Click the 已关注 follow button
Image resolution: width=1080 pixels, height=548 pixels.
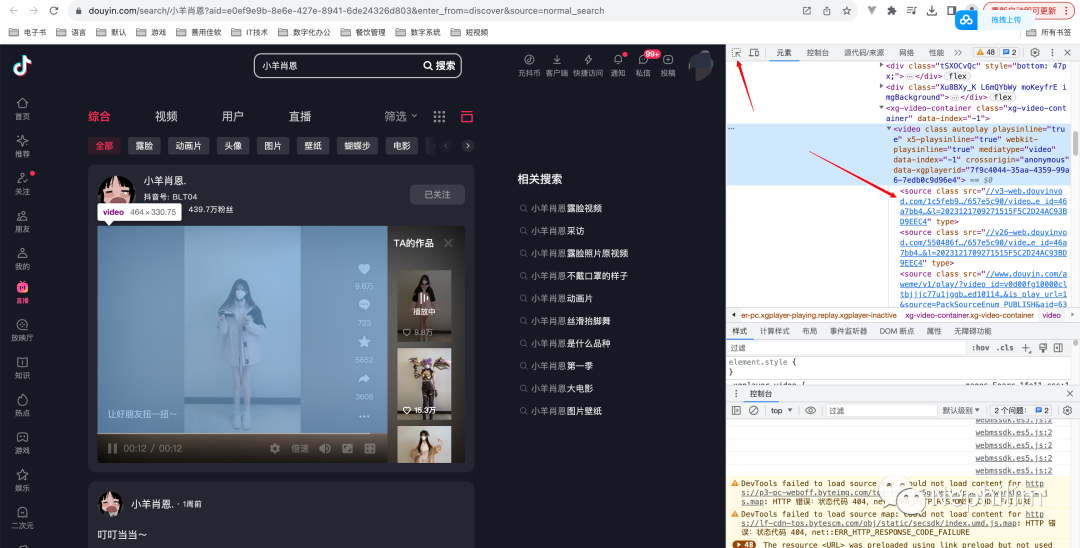coord(437,195)
